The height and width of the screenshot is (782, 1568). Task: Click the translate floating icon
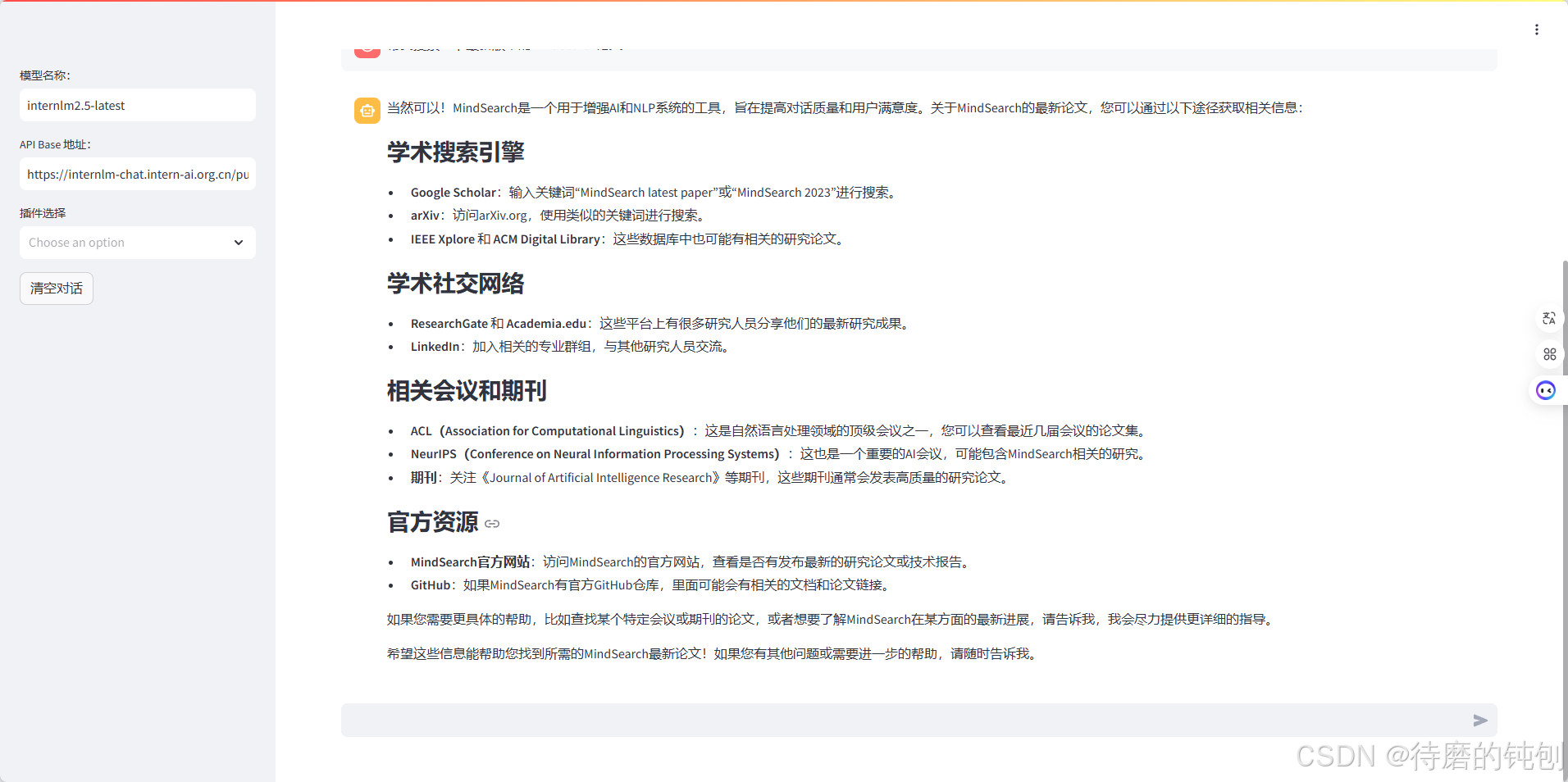pos(1549,318)
